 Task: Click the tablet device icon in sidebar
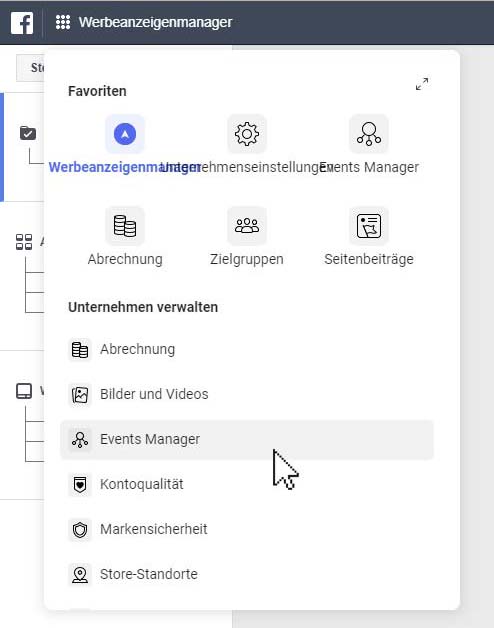pos(24,391)
